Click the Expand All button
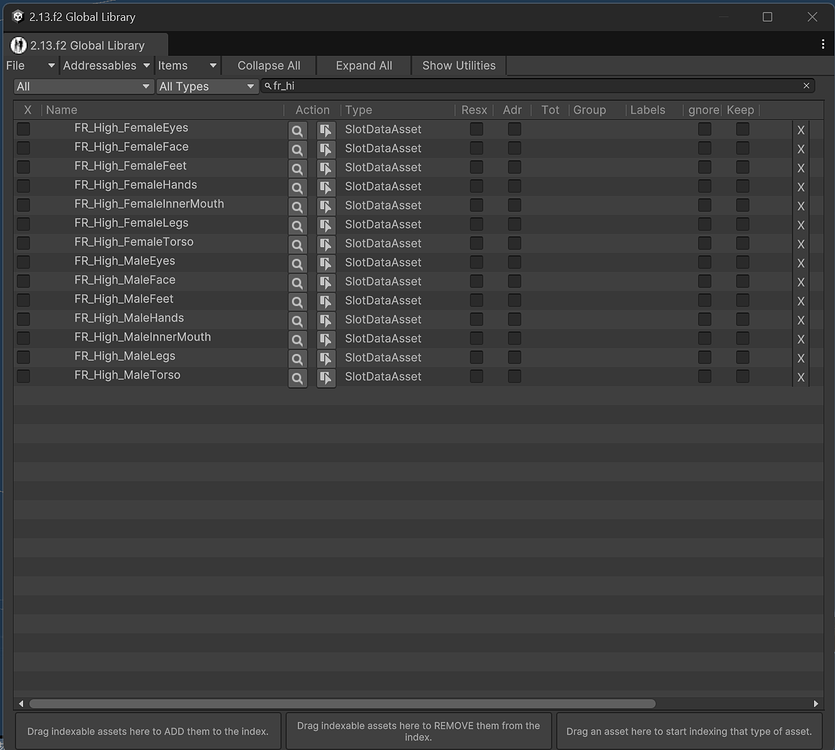 (x=362, y=65)
